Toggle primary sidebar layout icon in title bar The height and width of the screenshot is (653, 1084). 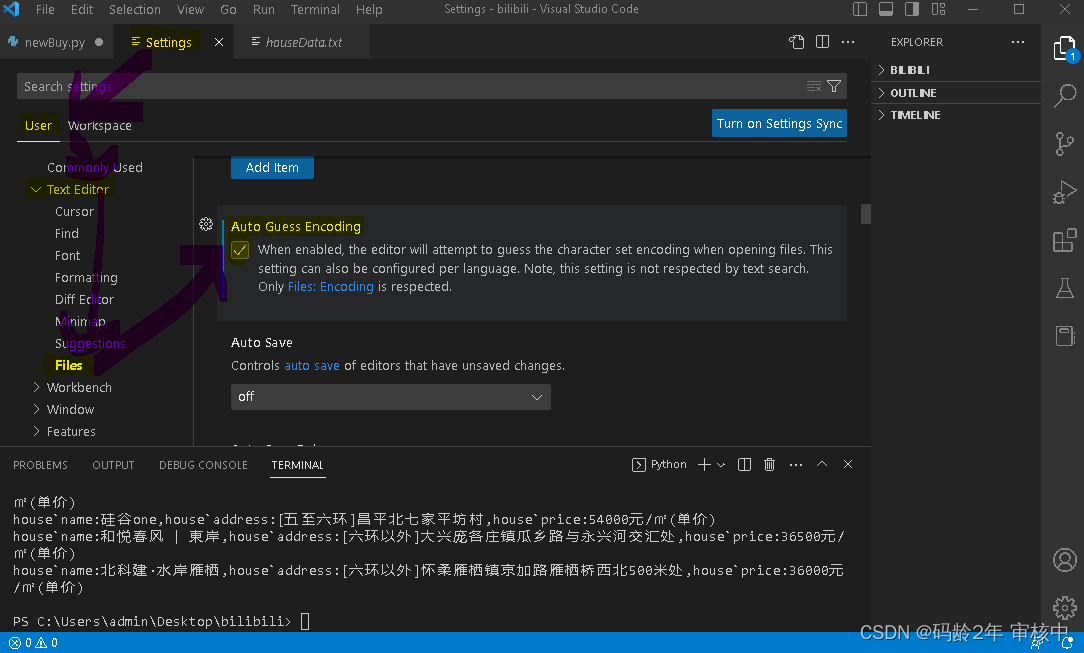(860, 9)
